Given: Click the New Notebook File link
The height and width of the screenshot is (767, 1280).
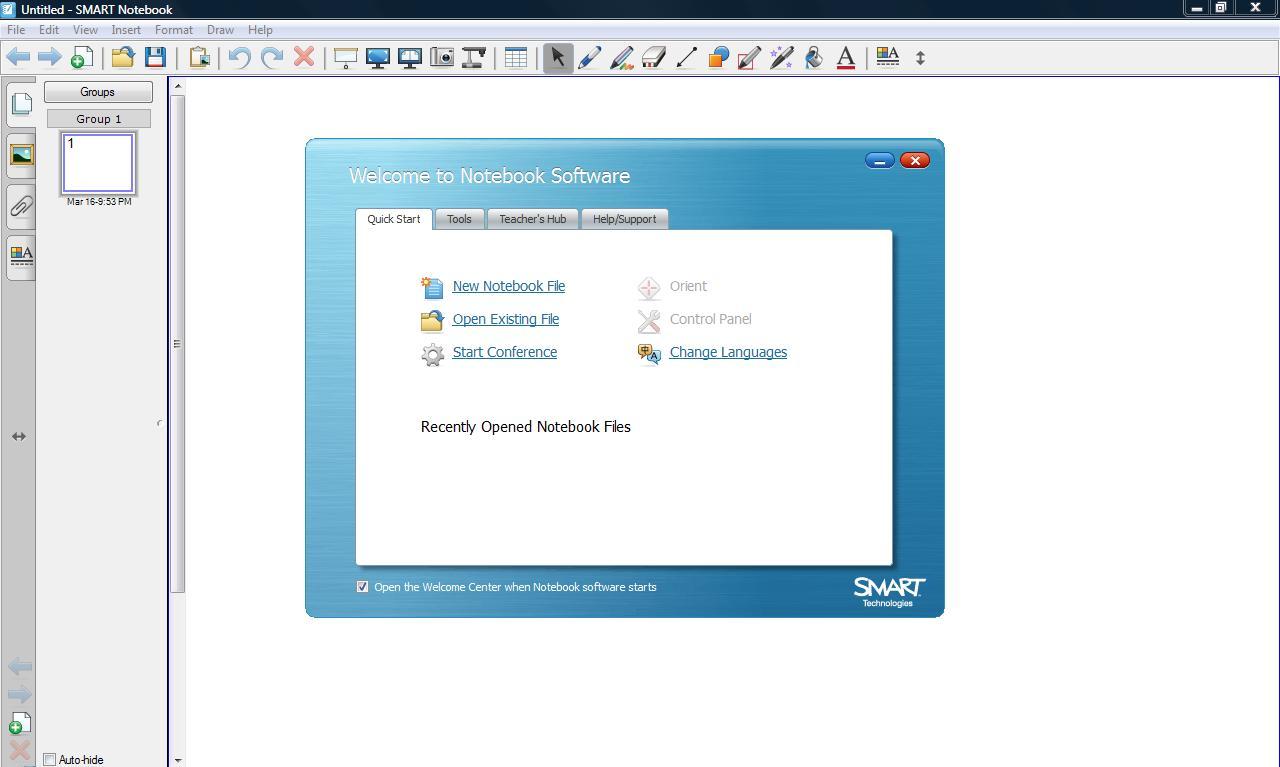Looking at the screenshot, I should (x=508, y=286).
